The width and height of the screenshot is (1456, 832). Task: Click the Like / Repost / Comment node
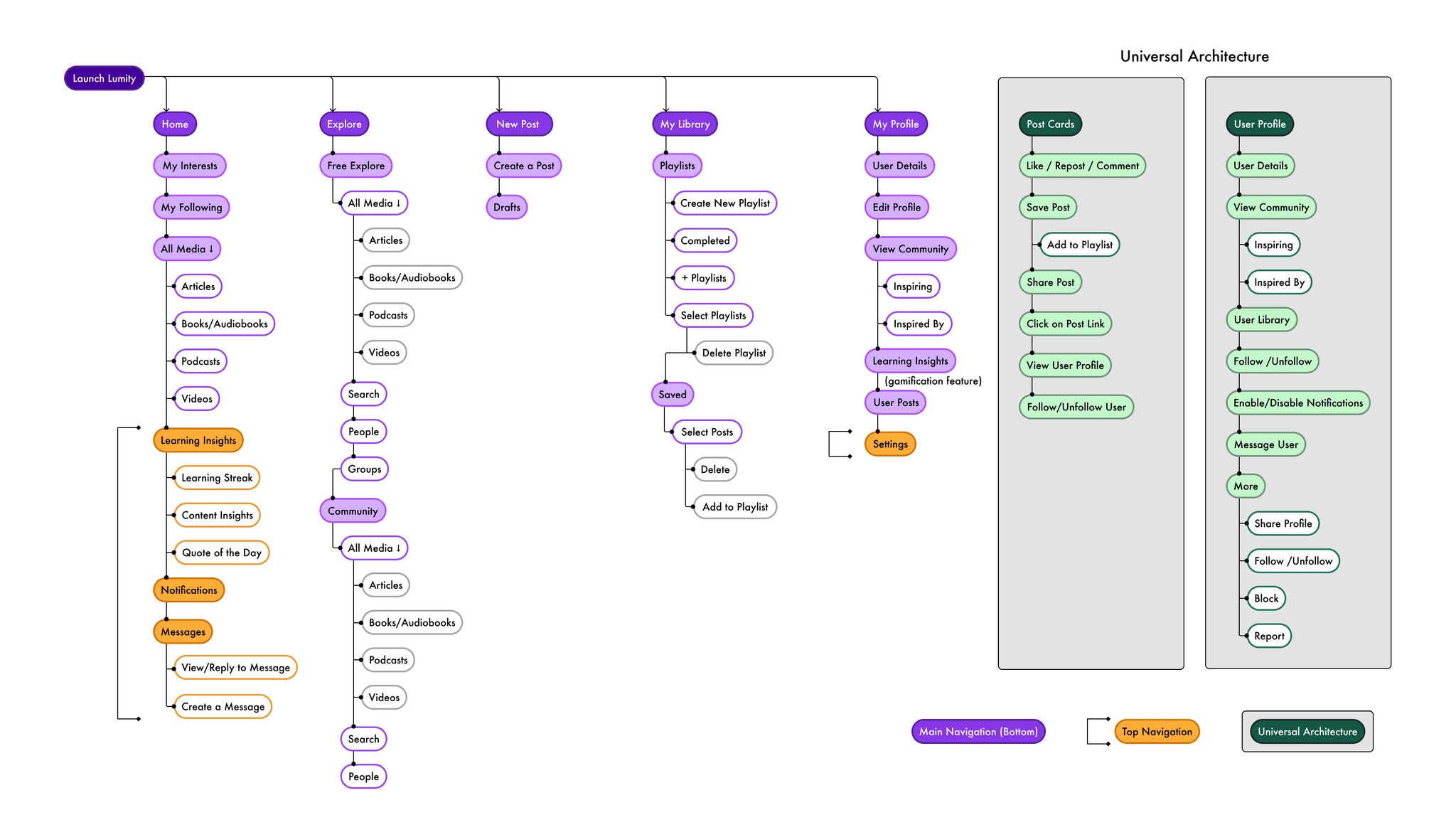pos(1082,166)
